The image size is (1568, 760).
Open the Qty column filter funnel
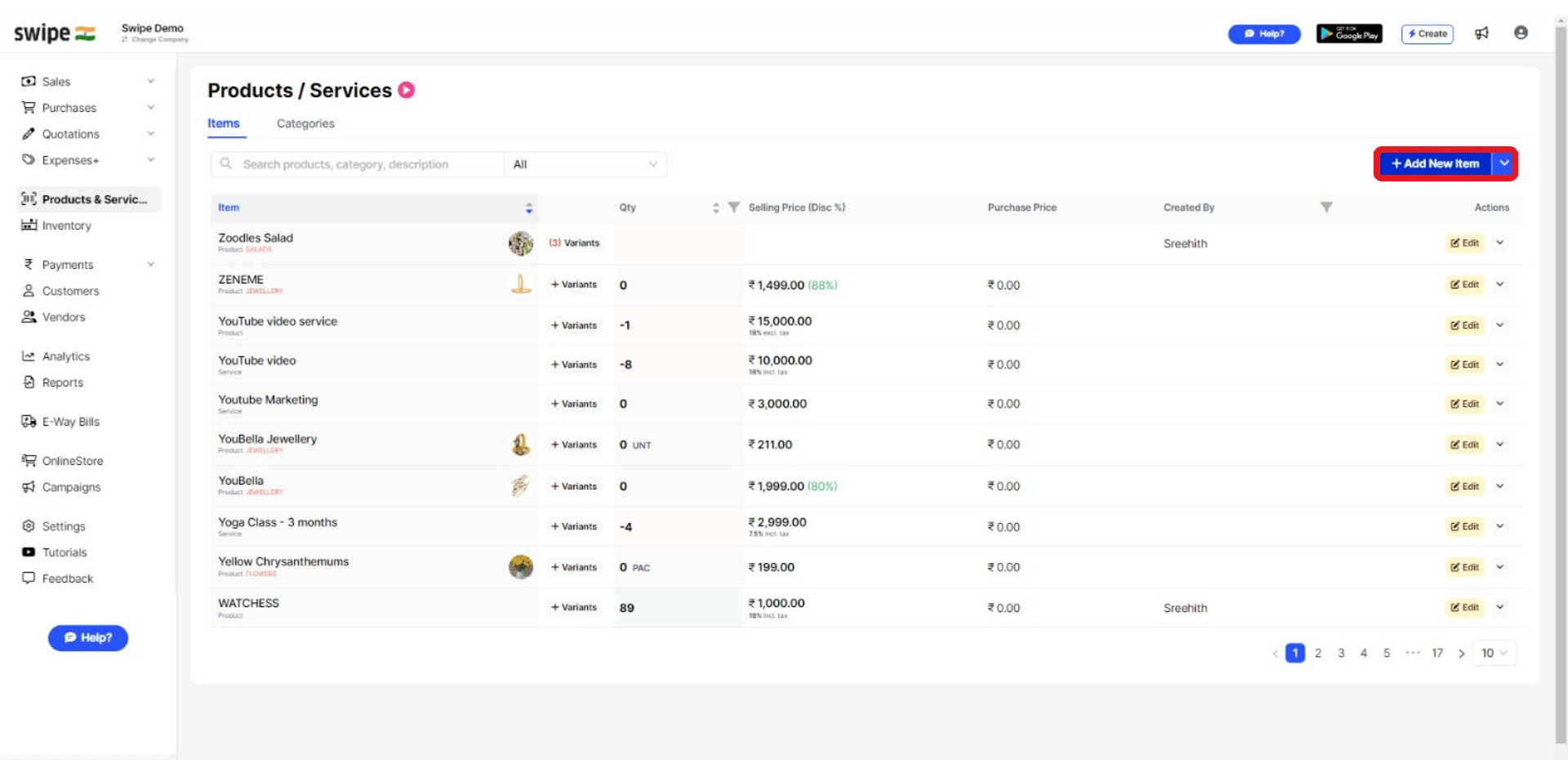pyautogui.click(x=733, y=208)
